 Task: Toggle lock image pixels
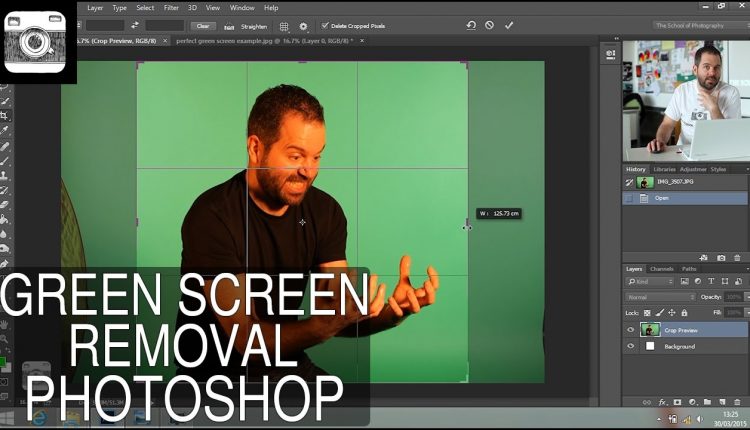[660, 313]
